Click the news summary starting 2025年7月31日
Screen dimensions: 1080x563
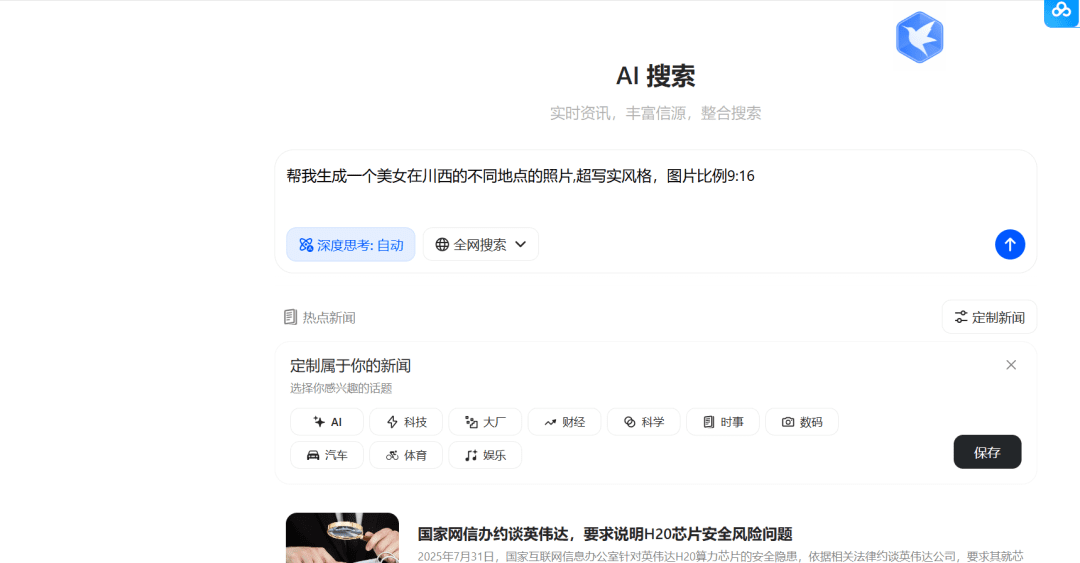tap(720, 556)
